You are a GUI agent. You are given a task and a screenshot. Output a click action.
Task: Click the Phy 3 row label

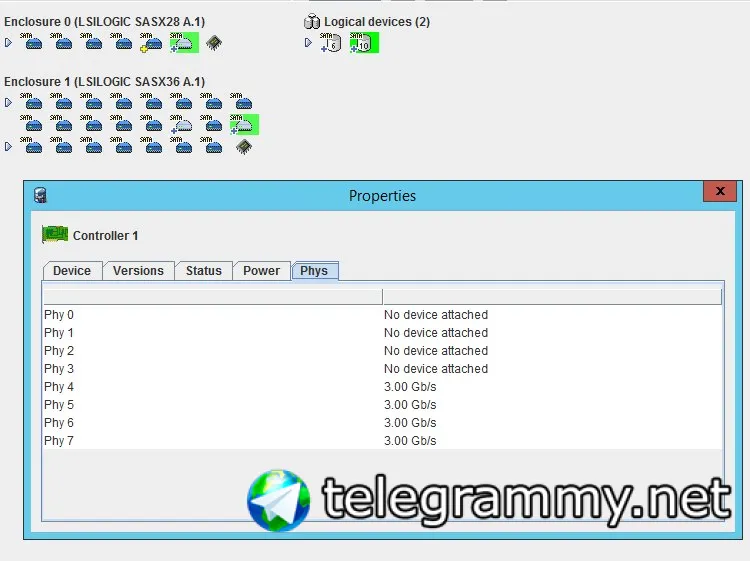(x=59, y=369)
